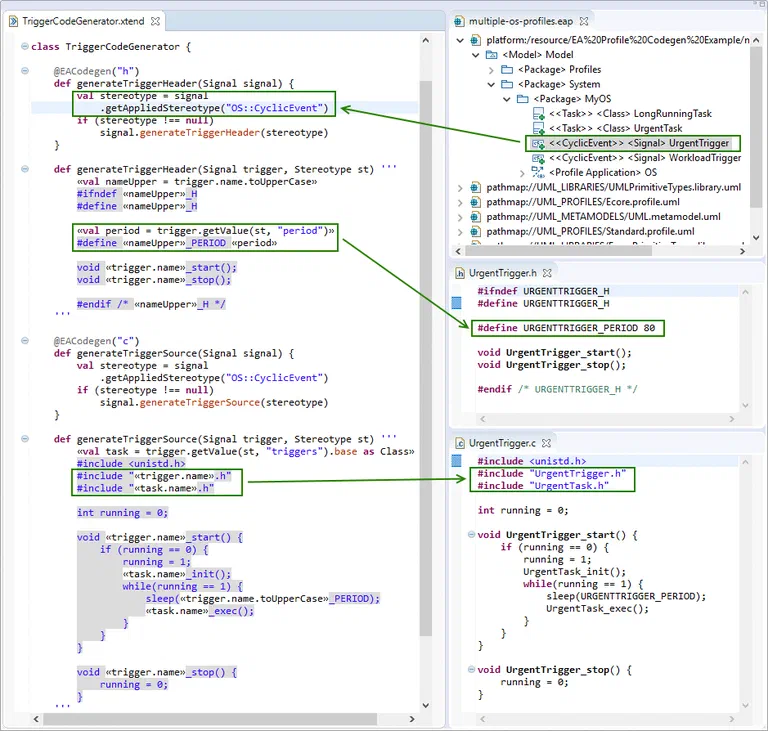Click model tree horizontal scrollbar right arrow
768x731 pixels.
[743, 251]
